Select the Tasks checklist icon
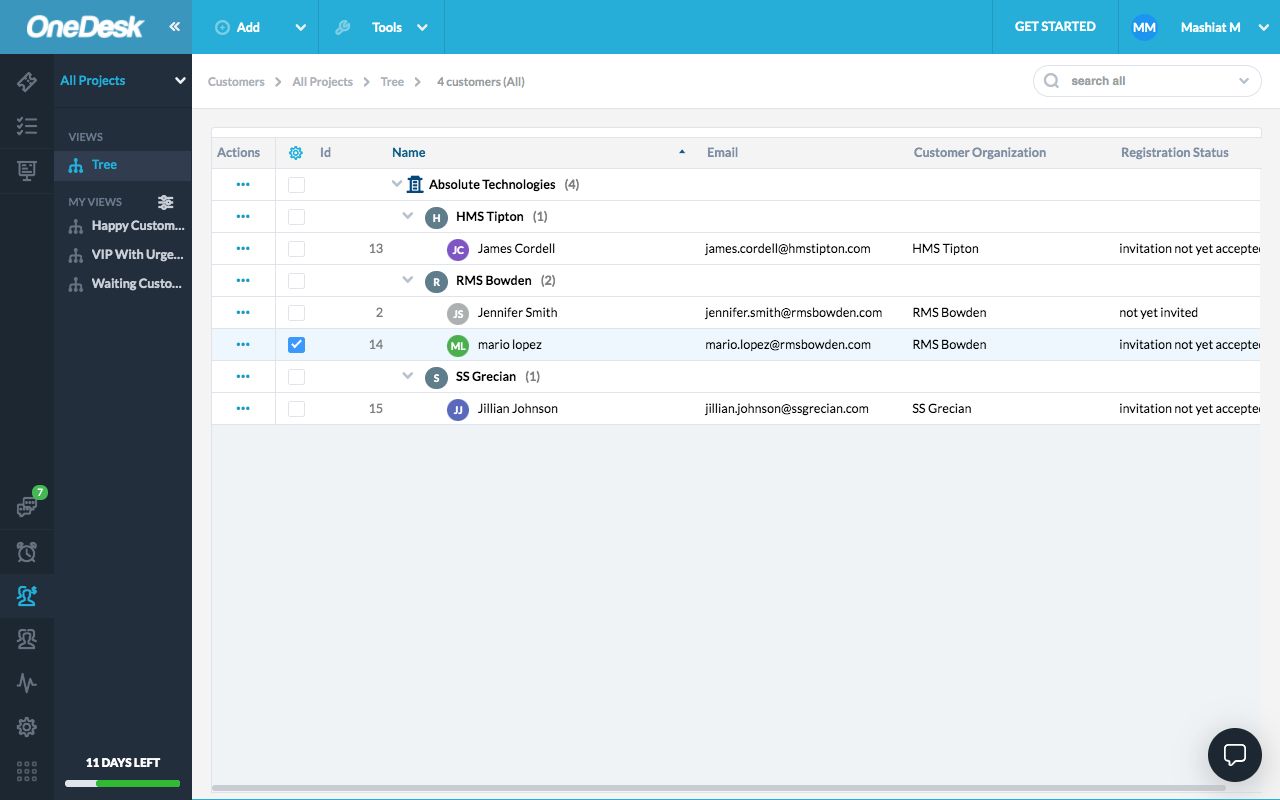The height and width of the screenshot is (800, 1280). [x=27, y=126]
